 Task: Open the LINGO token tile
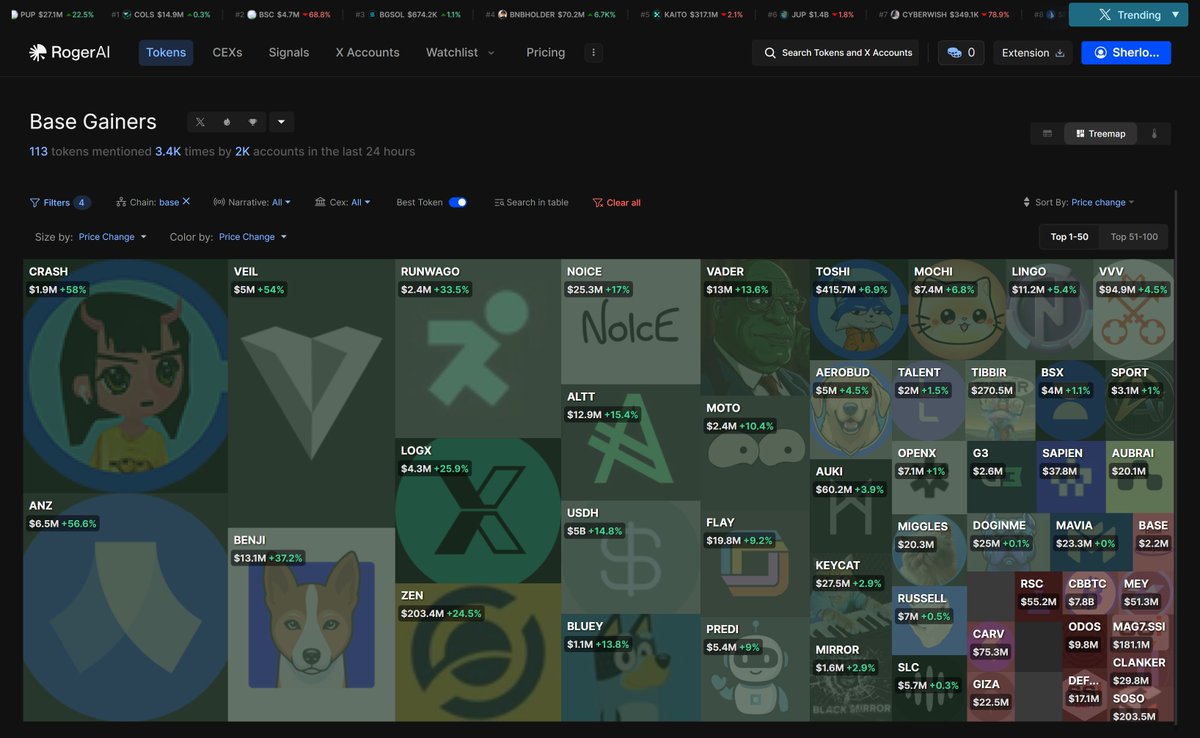[x=1049, y=310]
